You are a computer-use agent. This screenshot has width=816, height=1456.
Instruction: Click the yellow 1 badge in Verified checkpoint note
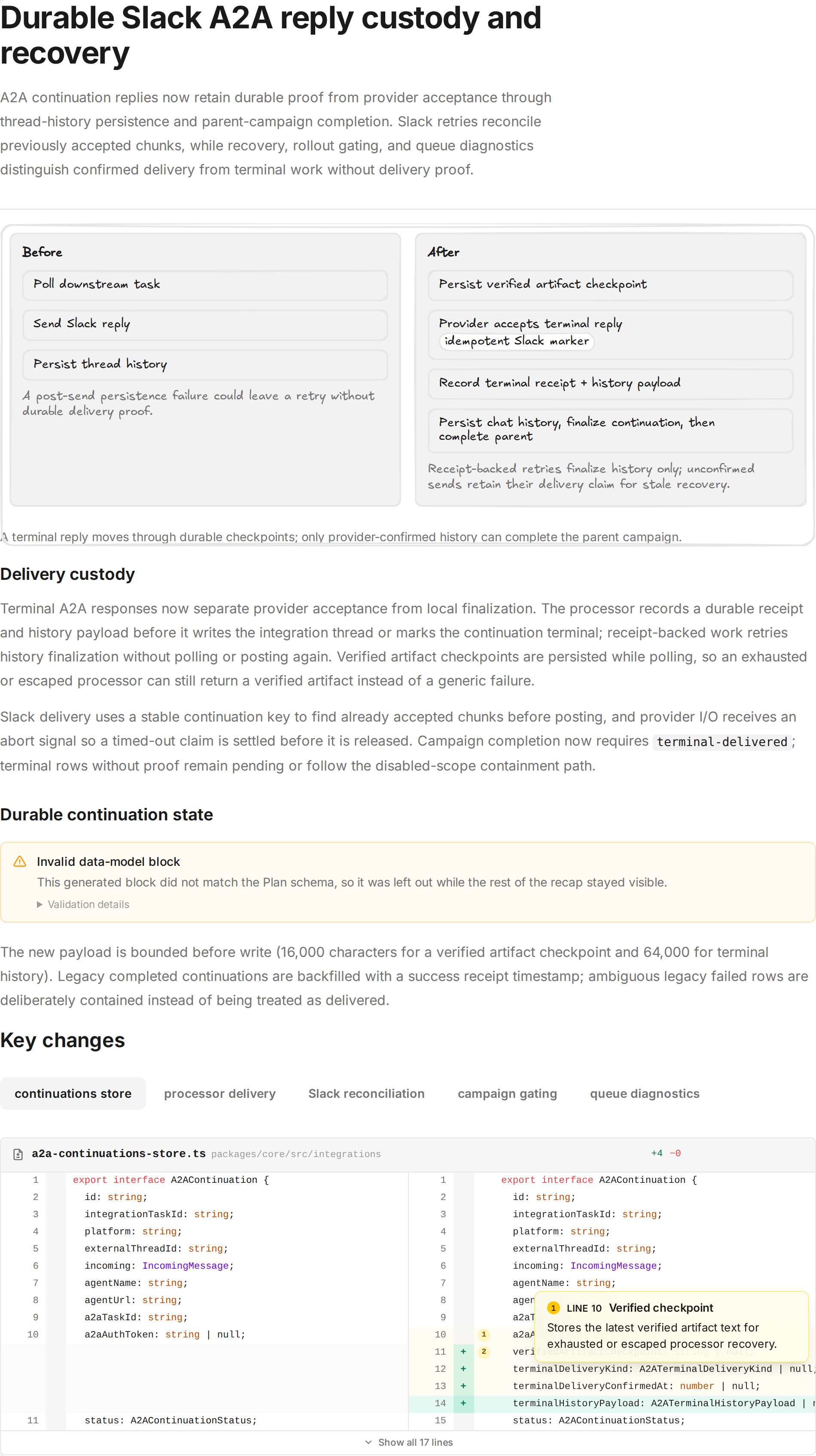553,1308
